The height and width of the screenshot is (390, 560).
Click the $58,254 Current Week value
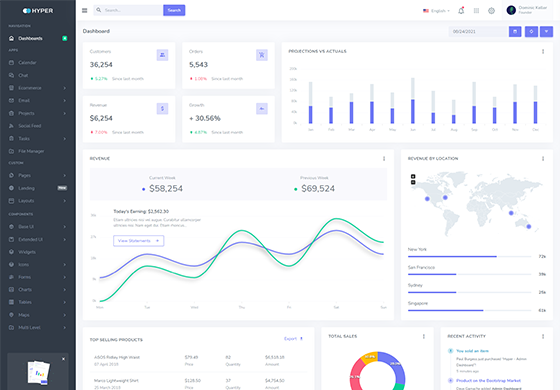point(166,189)
